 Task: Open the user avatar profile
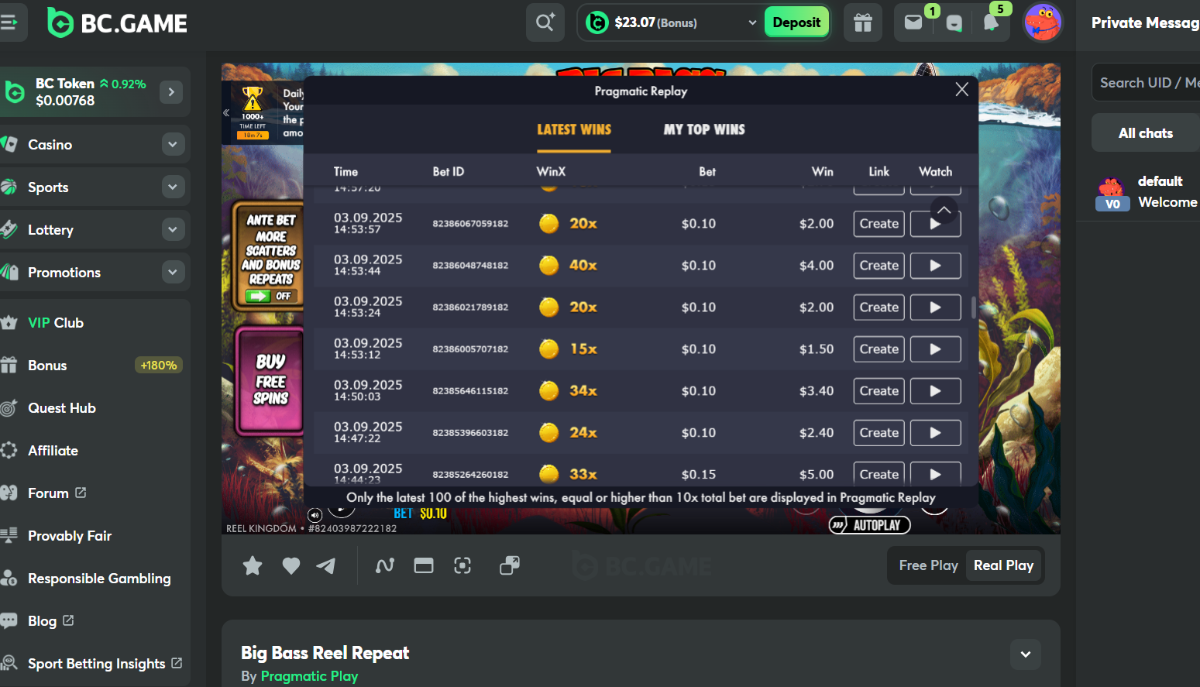click(x=1043, y=22)
